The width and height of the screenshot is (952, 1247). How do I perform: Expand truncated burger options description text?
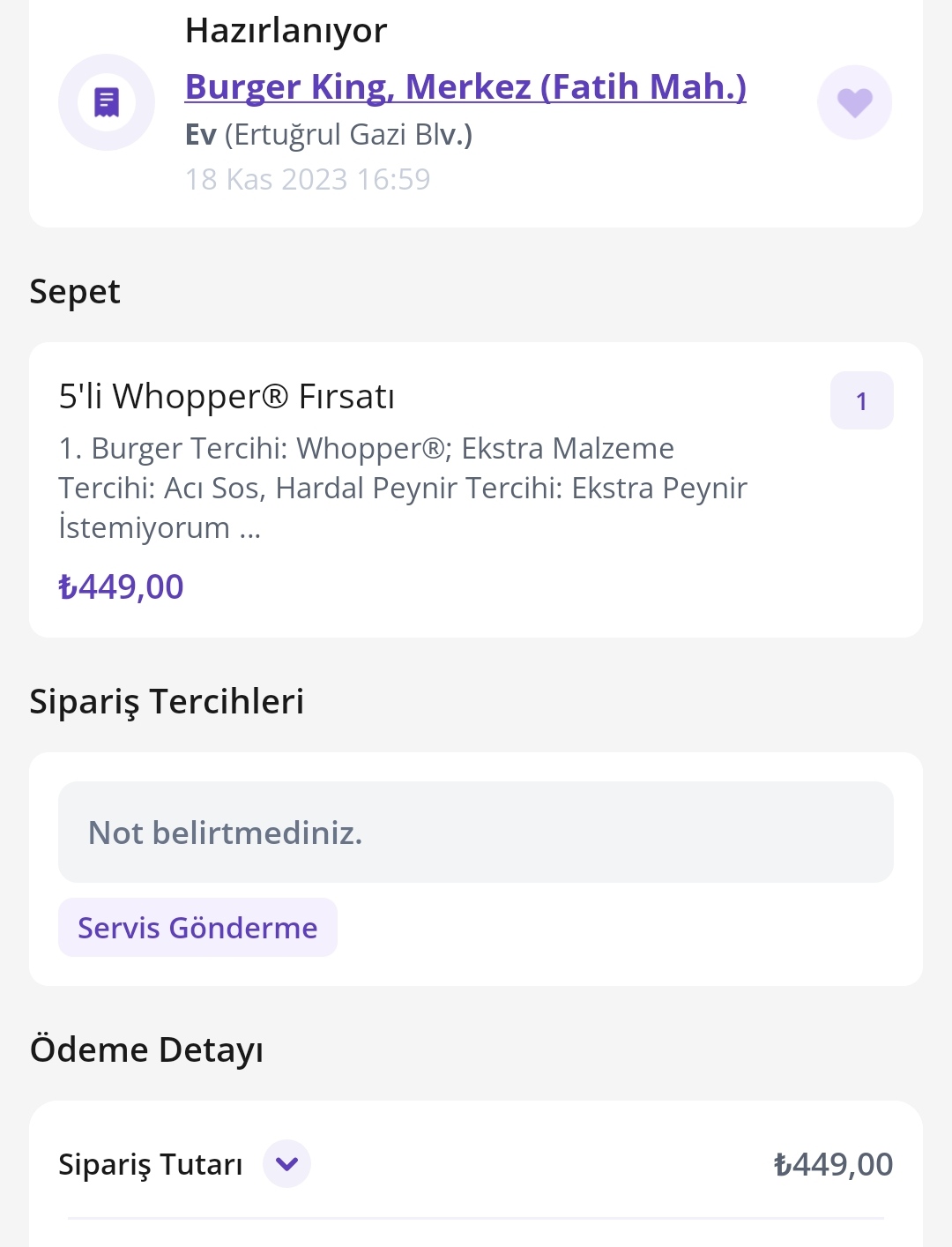pyautogui.click(x=403, y=488)
